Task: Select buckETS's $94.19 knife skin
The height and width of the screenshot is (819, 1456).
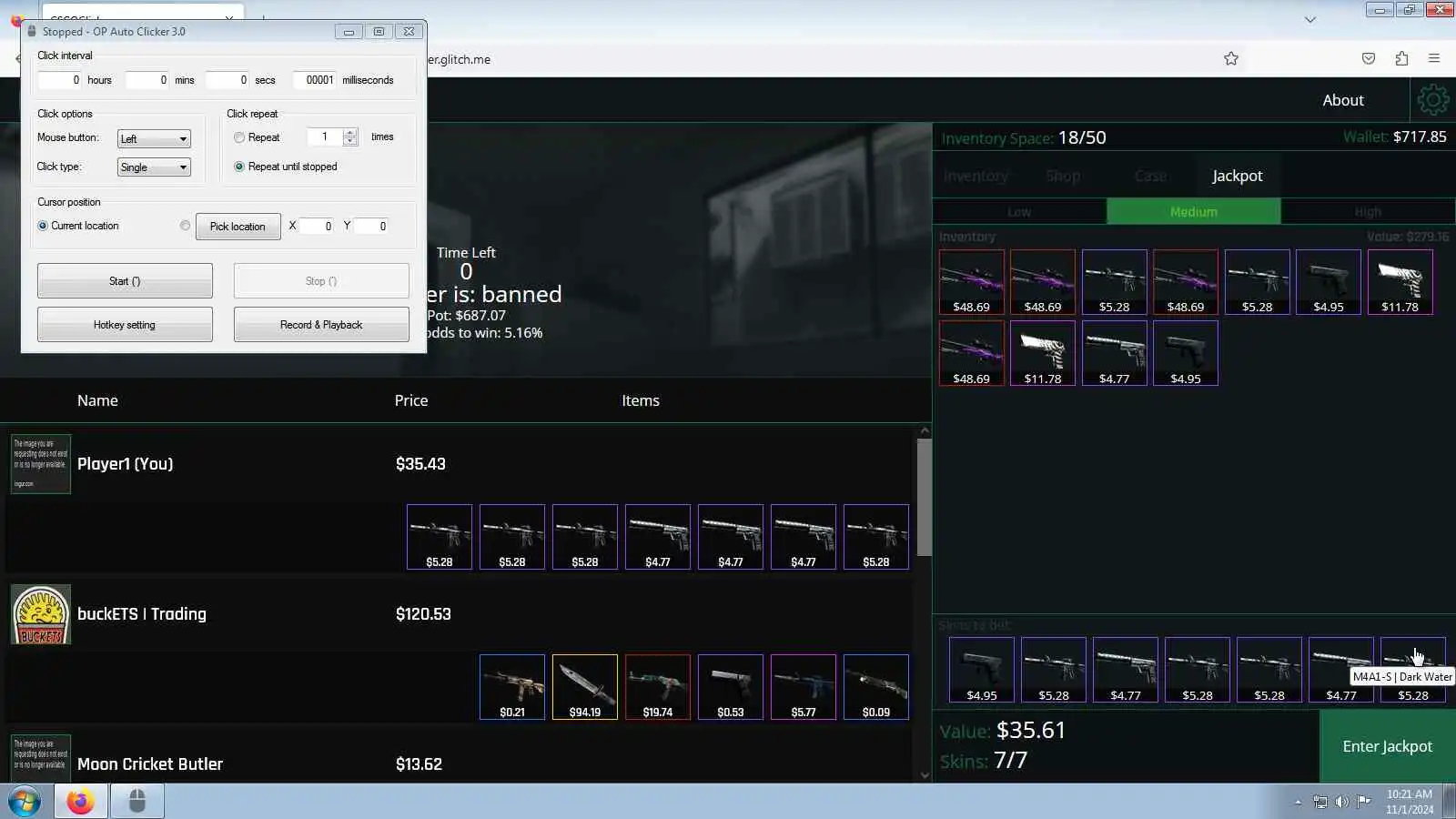Action: coord(585,687)
